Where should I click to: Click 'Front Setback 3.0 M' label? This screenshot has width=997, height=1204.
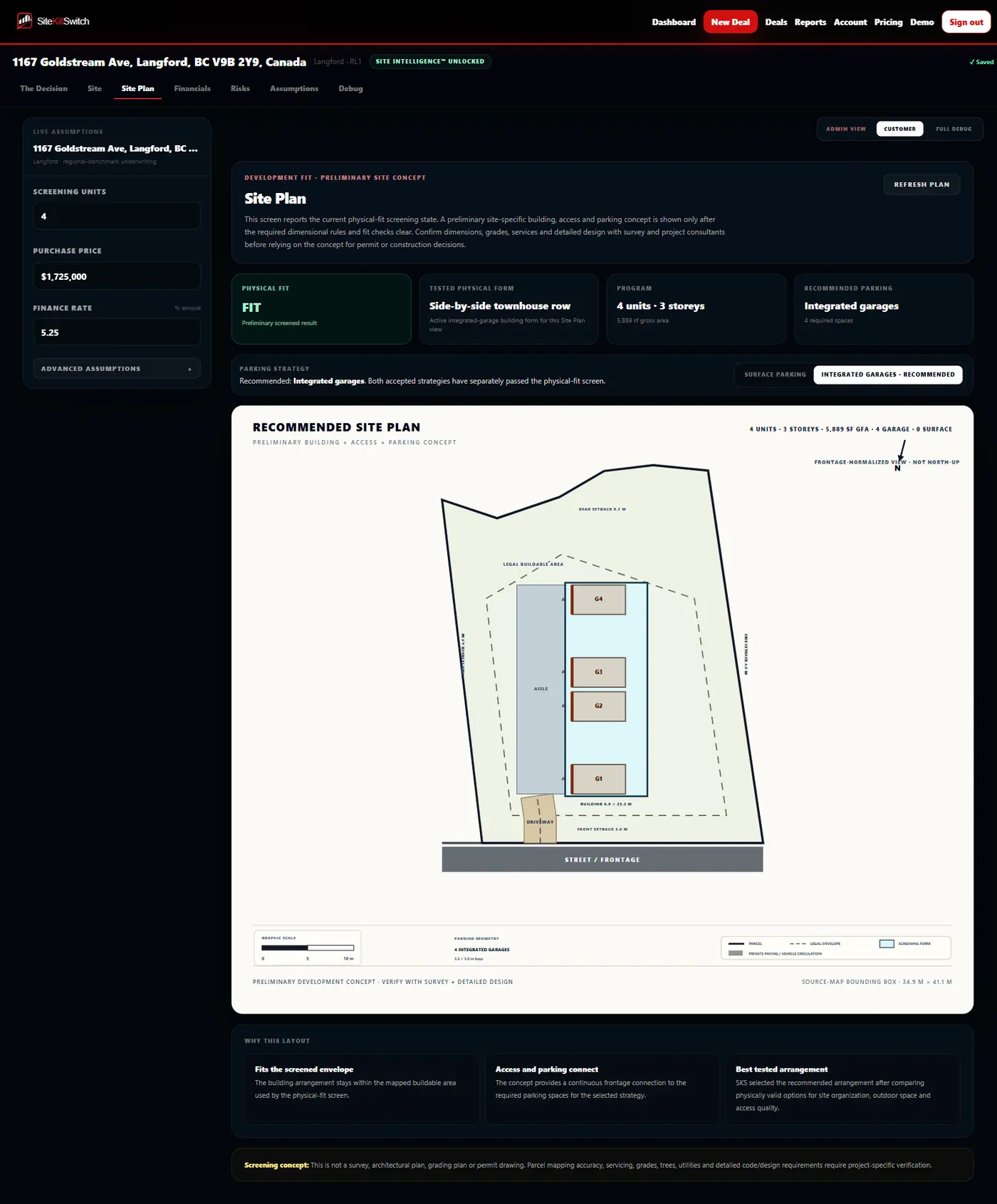(602, 829)
